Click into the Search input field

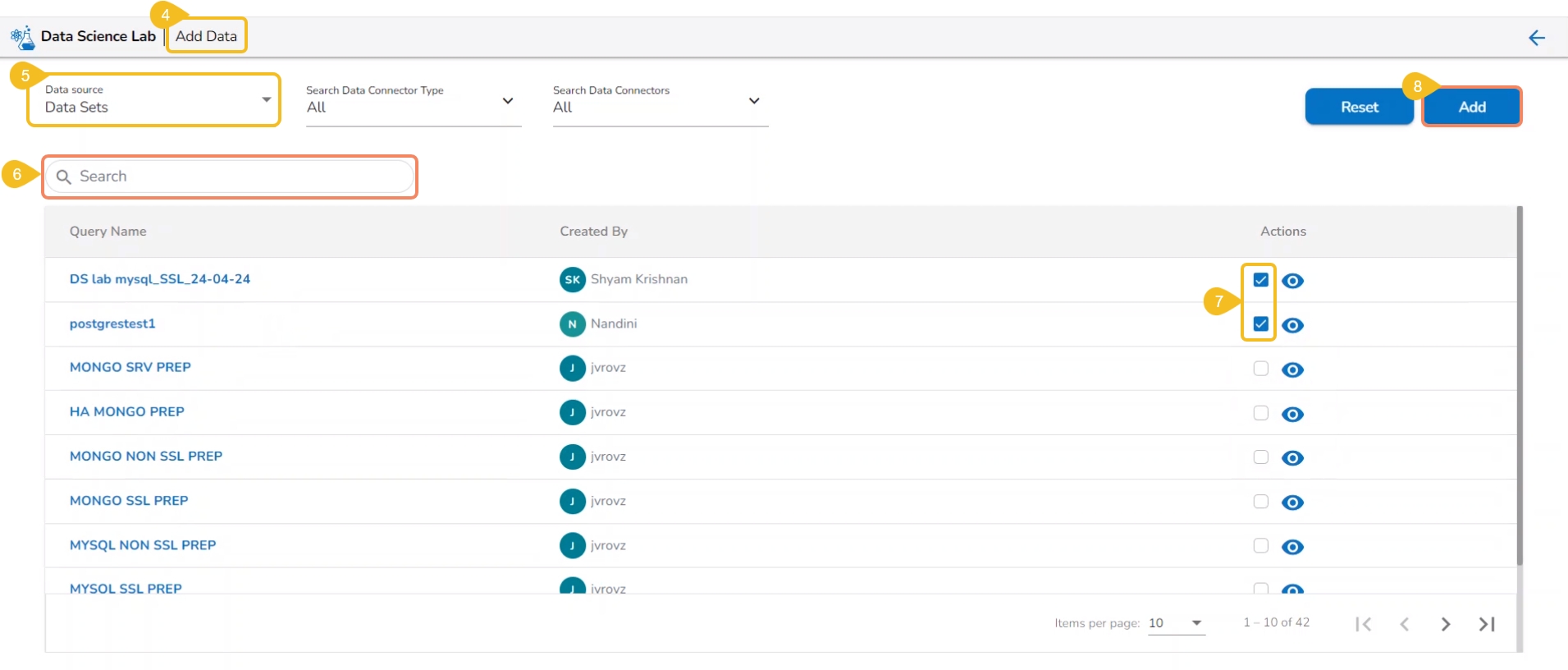pos(238,177)
